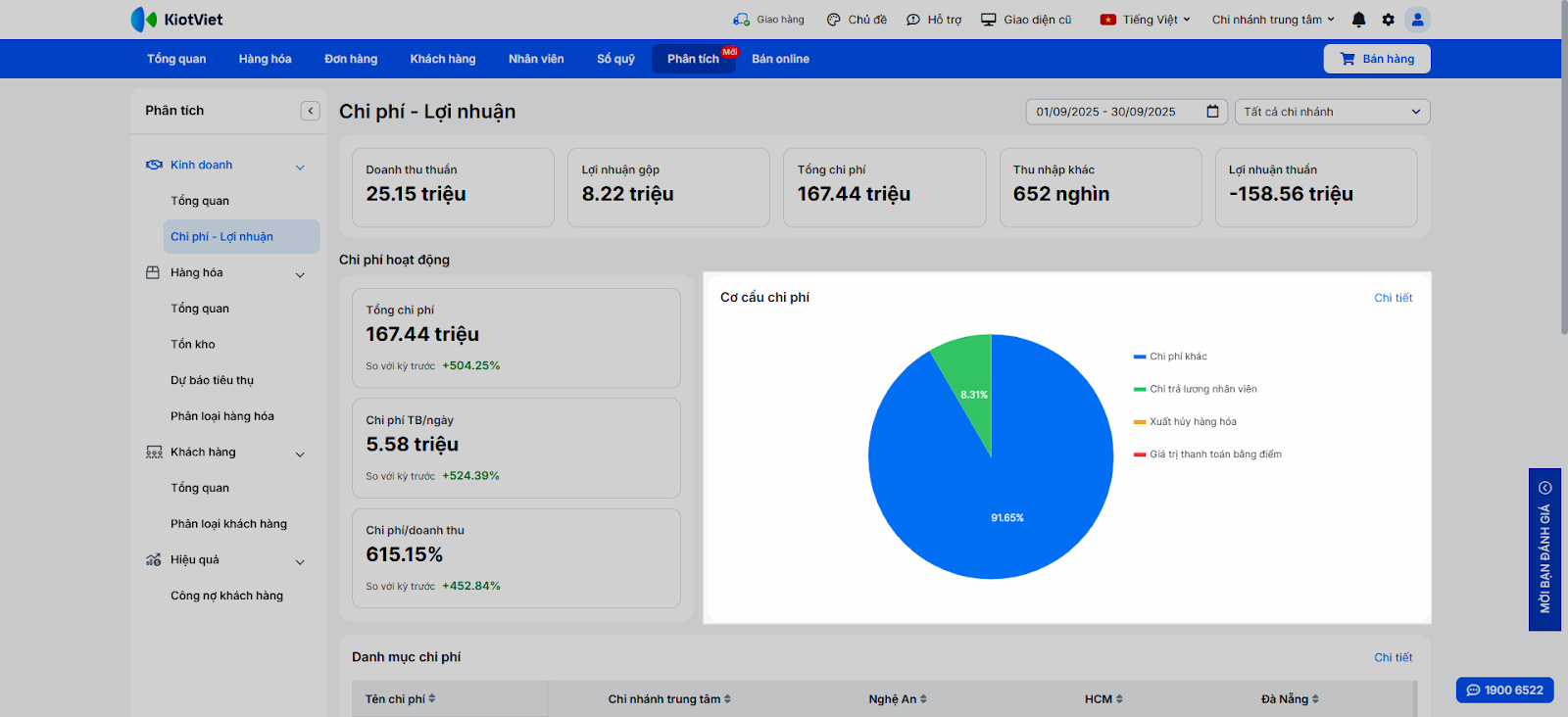Toggle Chi phí khác legend item
Viewport: 1568px width, 717px height.
coord(1177,357)
